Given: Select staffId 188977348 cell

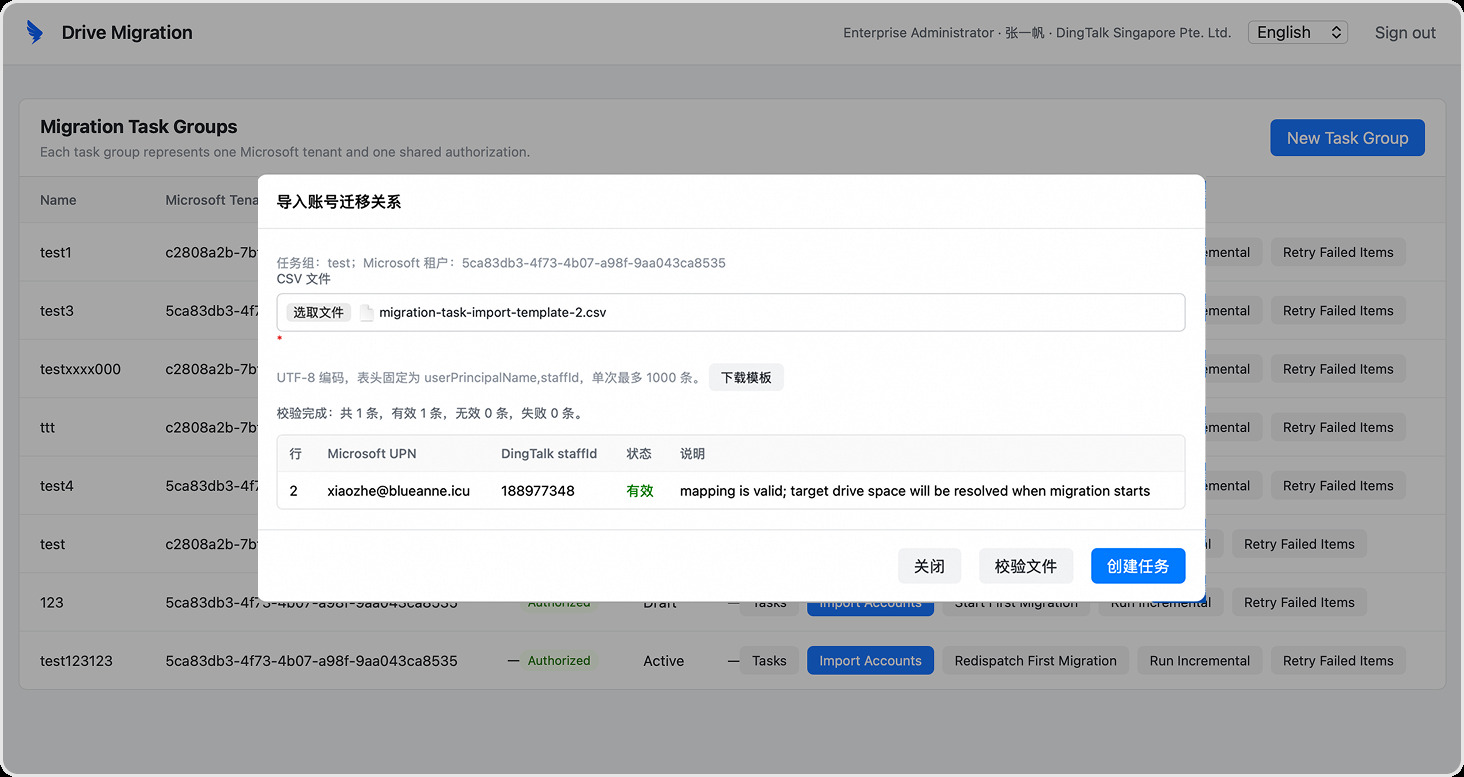Looking at the screenshot, I should point(537,491).
